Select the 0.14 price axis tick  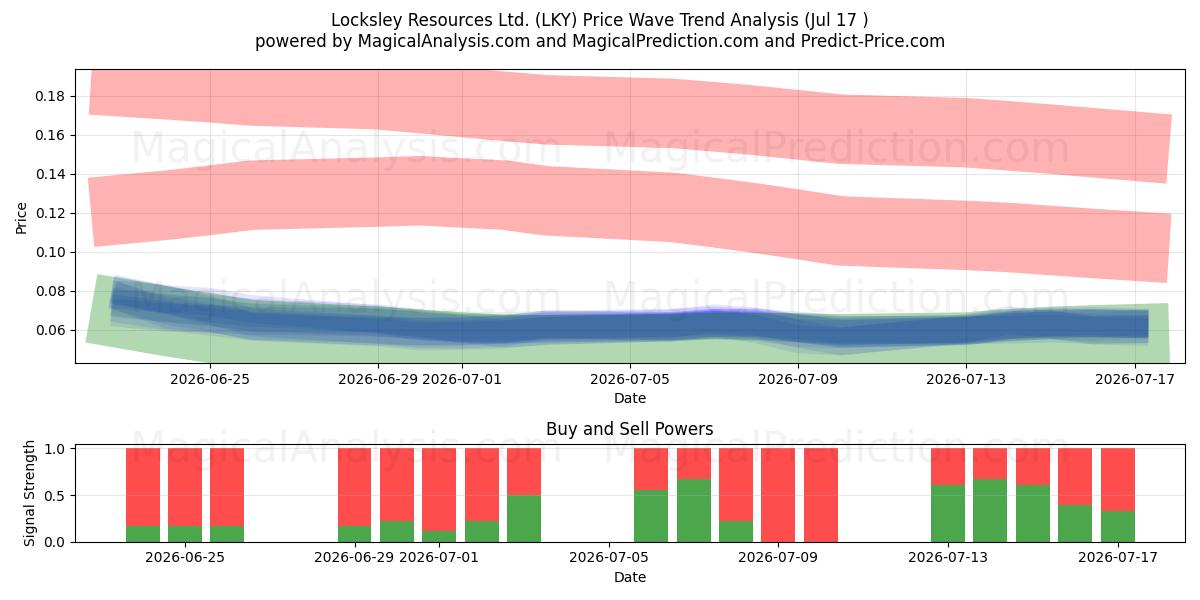[51, 174]
